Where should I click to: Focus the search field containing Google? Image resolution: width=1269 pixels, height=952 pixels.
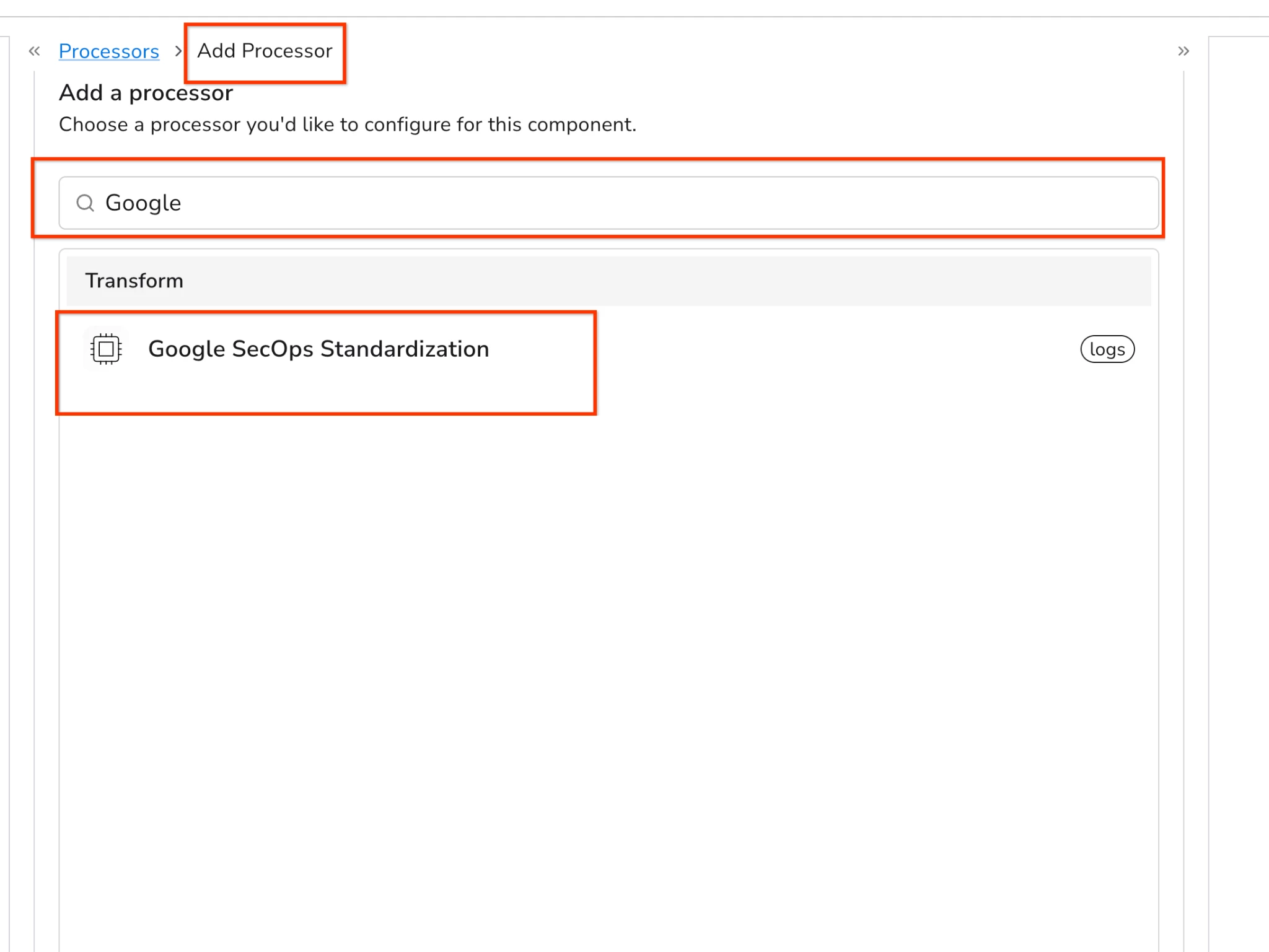pos(607,203)
